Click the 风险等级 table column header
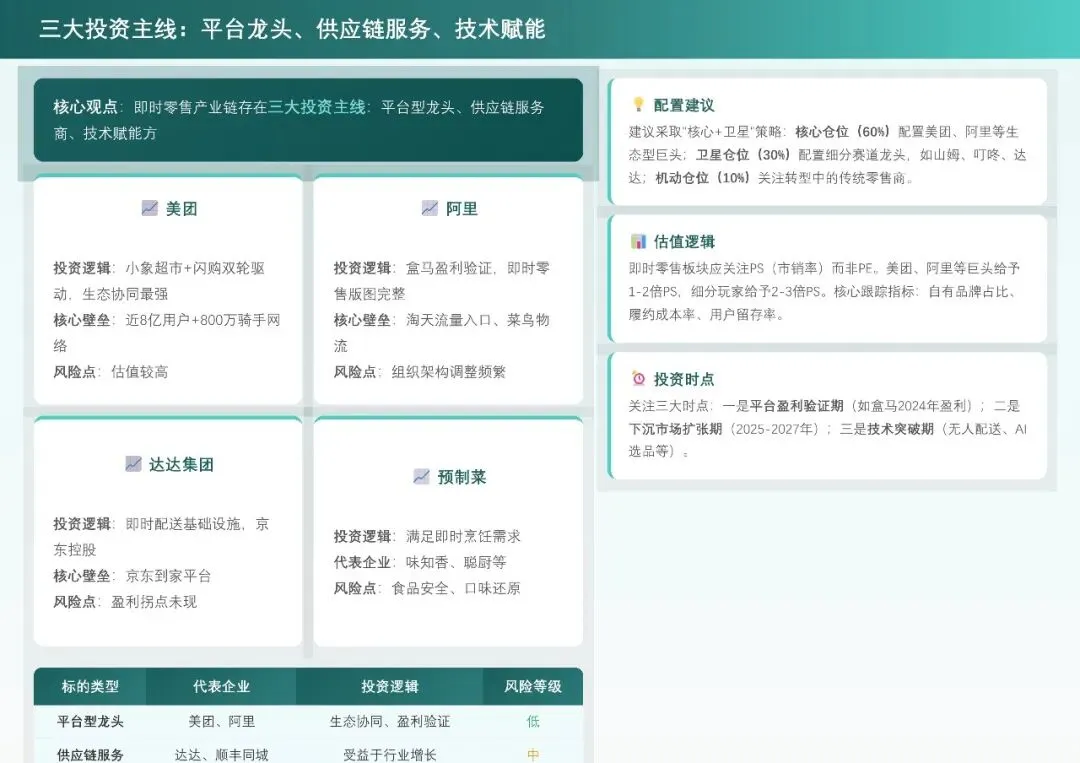This screenshot has width=1080, height=763. click(x=533, y=687)
